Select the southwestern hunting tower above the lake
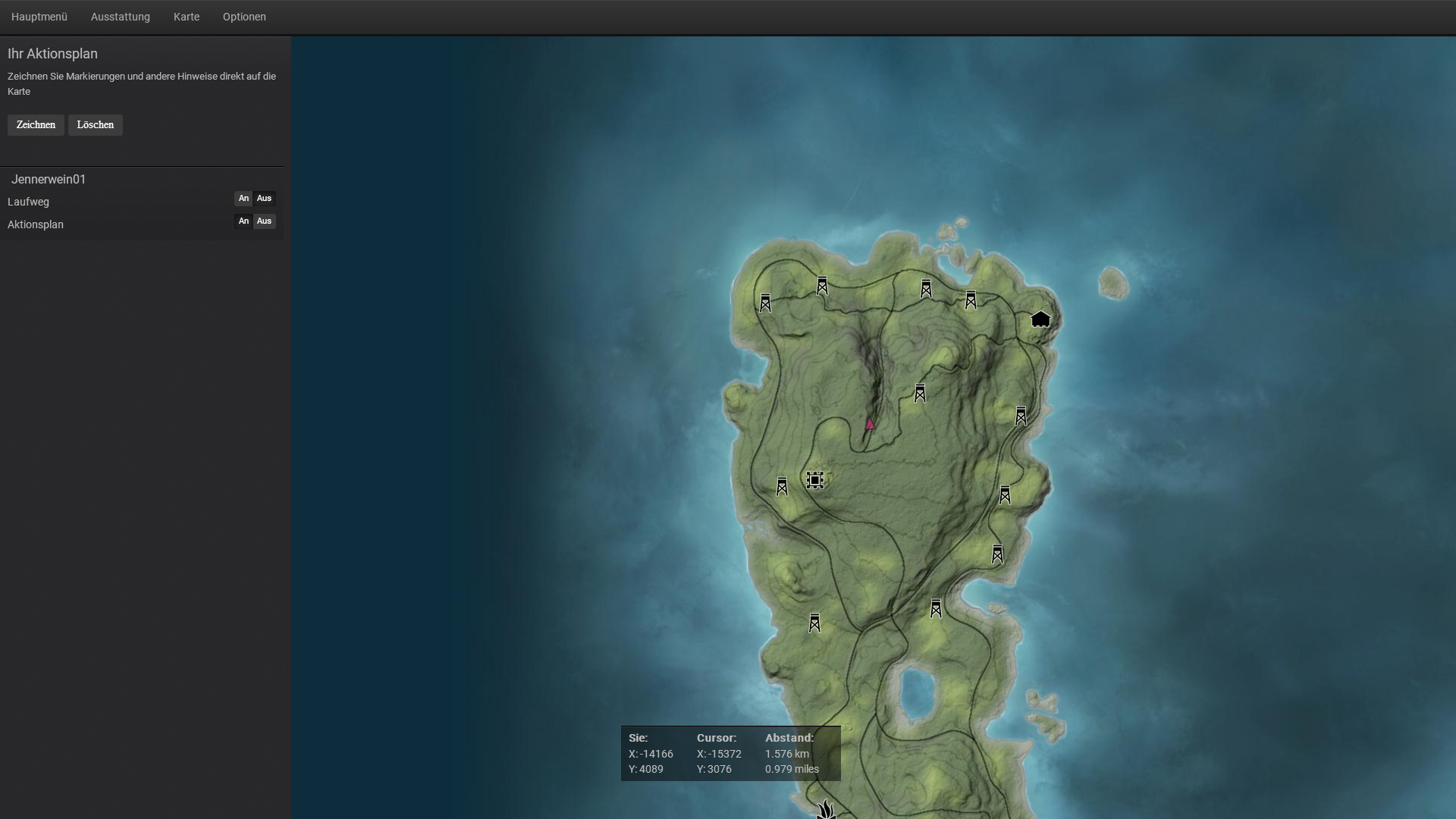This screenshot has width=1456, height=819. click(x=814, y=623)
